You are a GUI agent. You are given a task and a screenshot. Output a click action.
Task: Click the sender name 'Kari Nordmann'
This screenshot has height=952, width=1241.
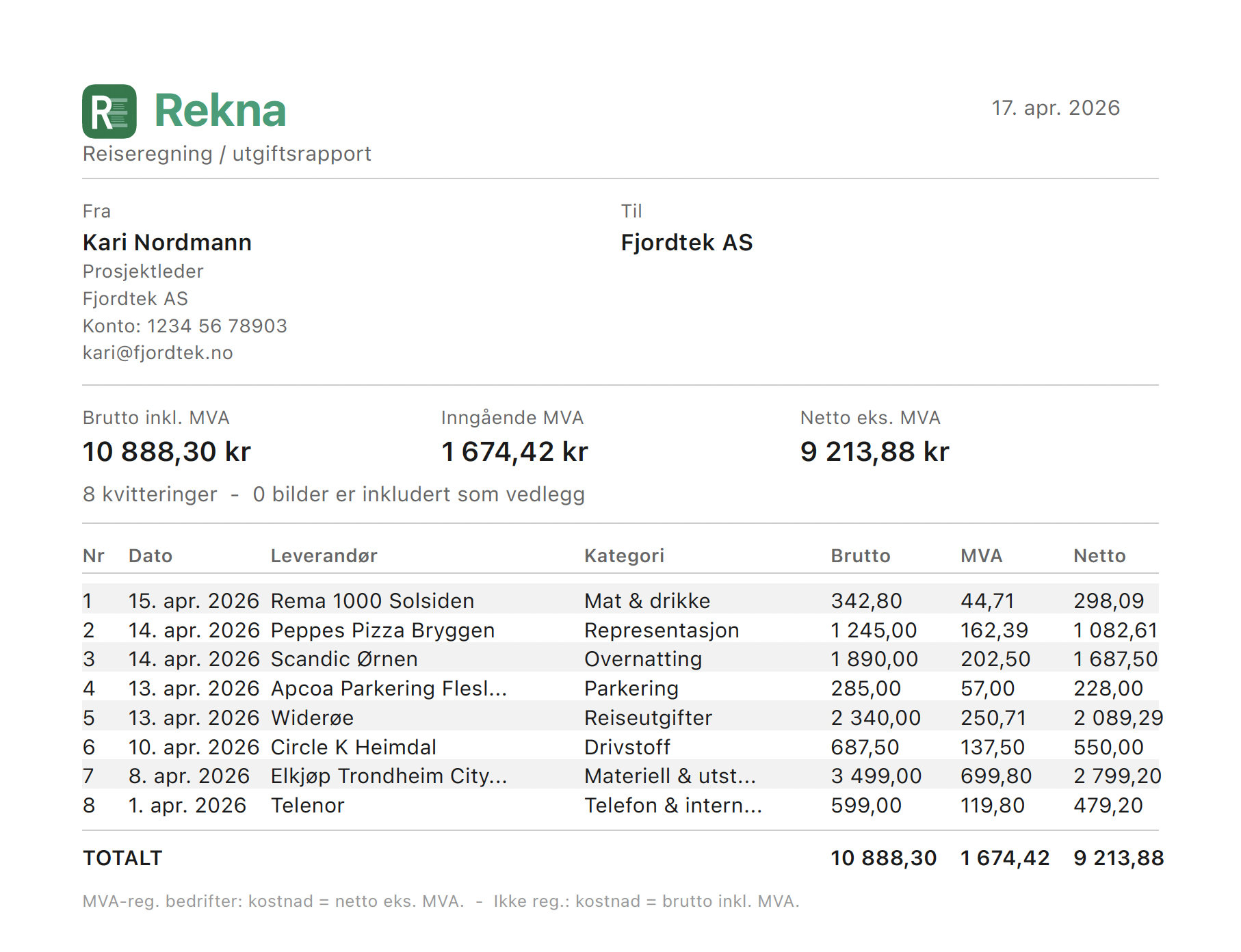[167, 243]
